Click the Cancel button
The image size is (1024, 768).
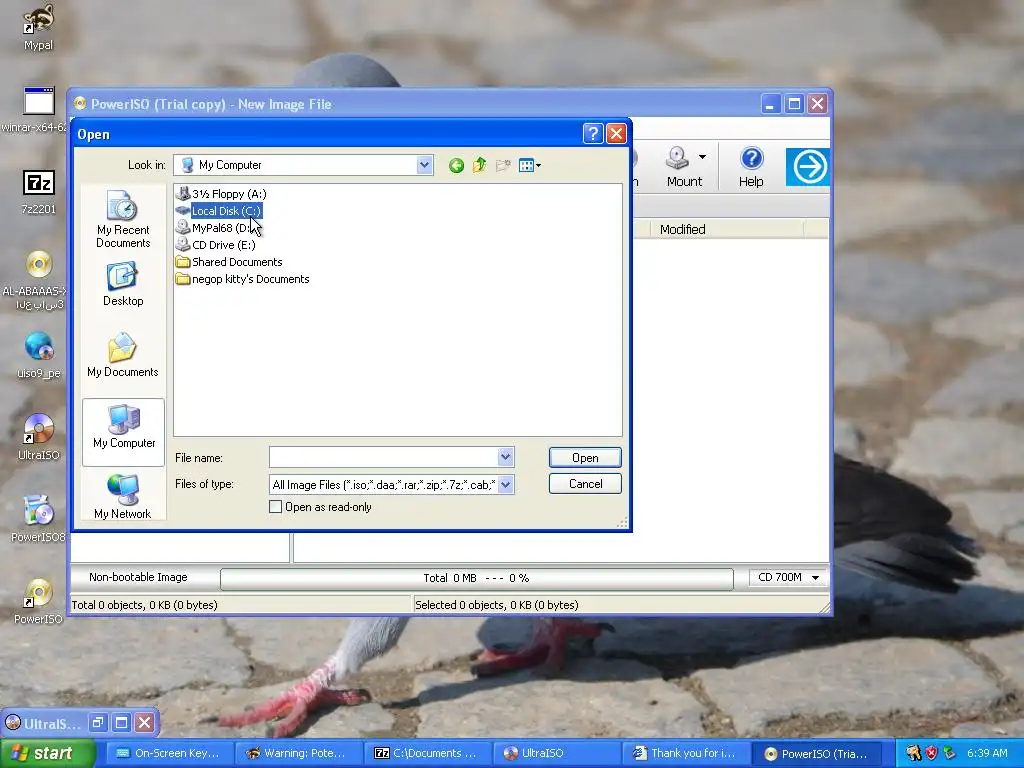pyautogui.click(x=585, y=484)
